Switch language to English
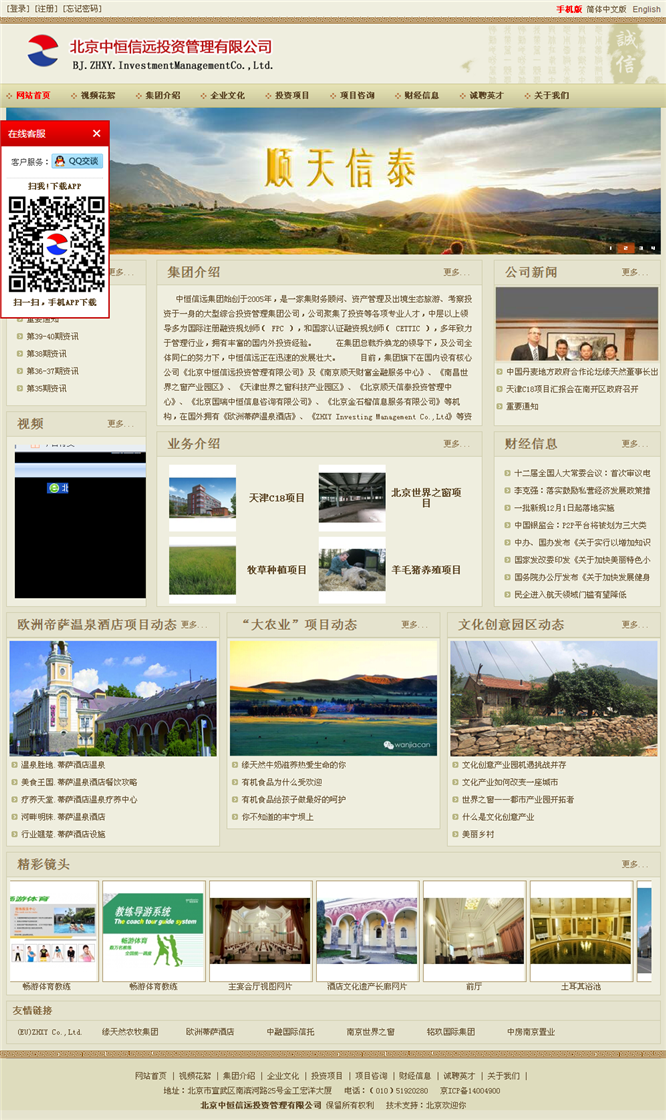The width and height of the screenshot is (666, 1120). click(x=646, y=9)
